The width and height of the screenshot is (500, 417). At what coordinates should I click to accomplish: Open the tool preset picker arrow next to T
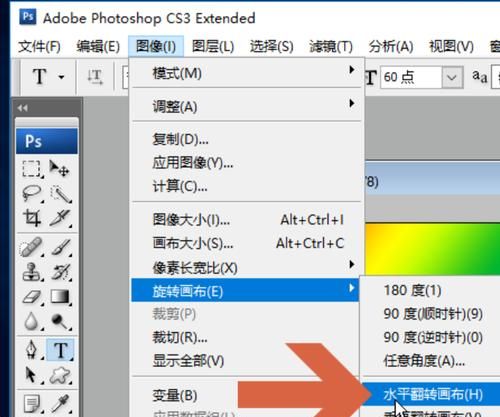61,77
